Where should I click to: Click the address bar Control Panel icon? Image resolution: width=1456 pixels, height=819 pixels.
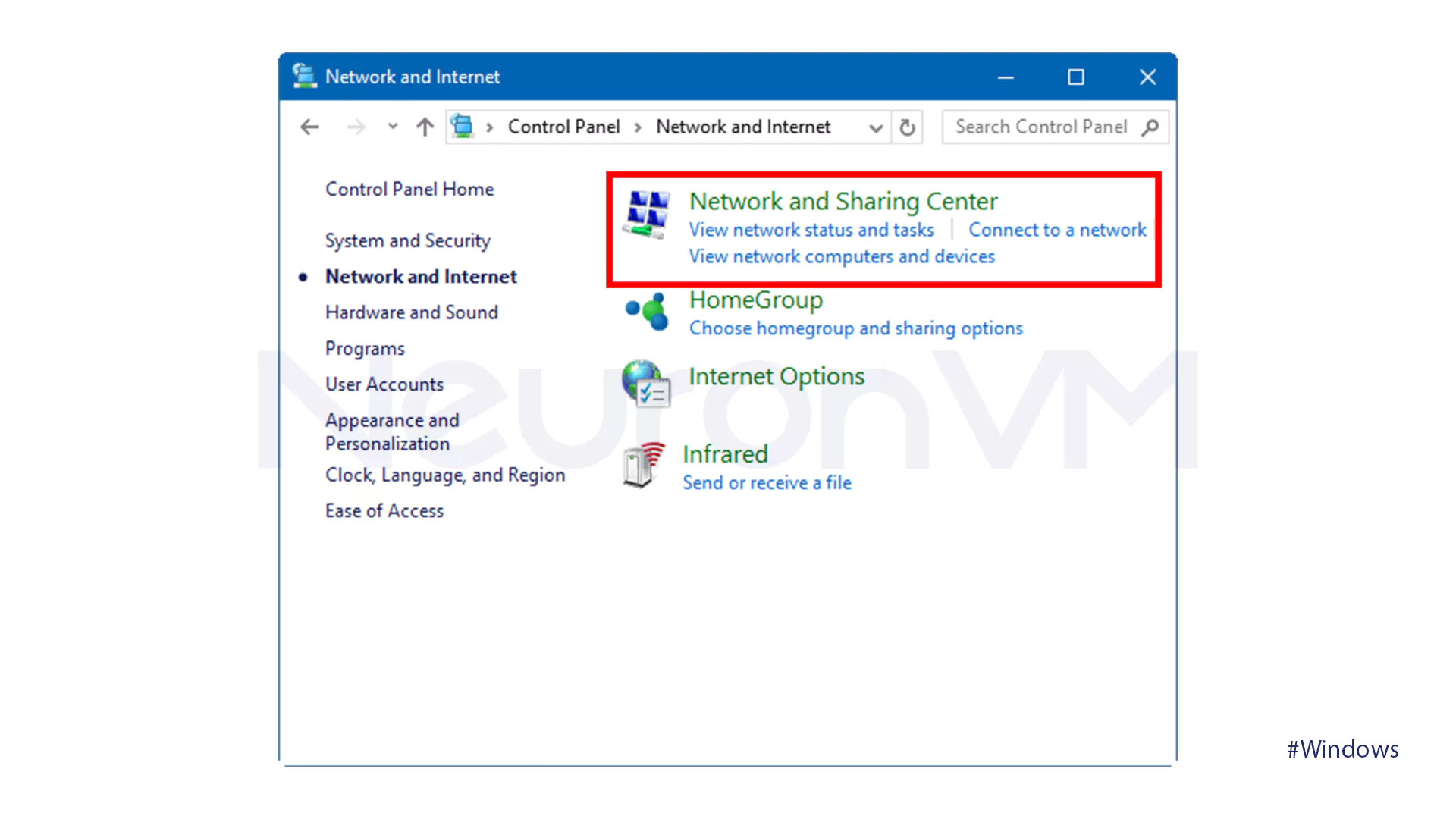point(462,126)
